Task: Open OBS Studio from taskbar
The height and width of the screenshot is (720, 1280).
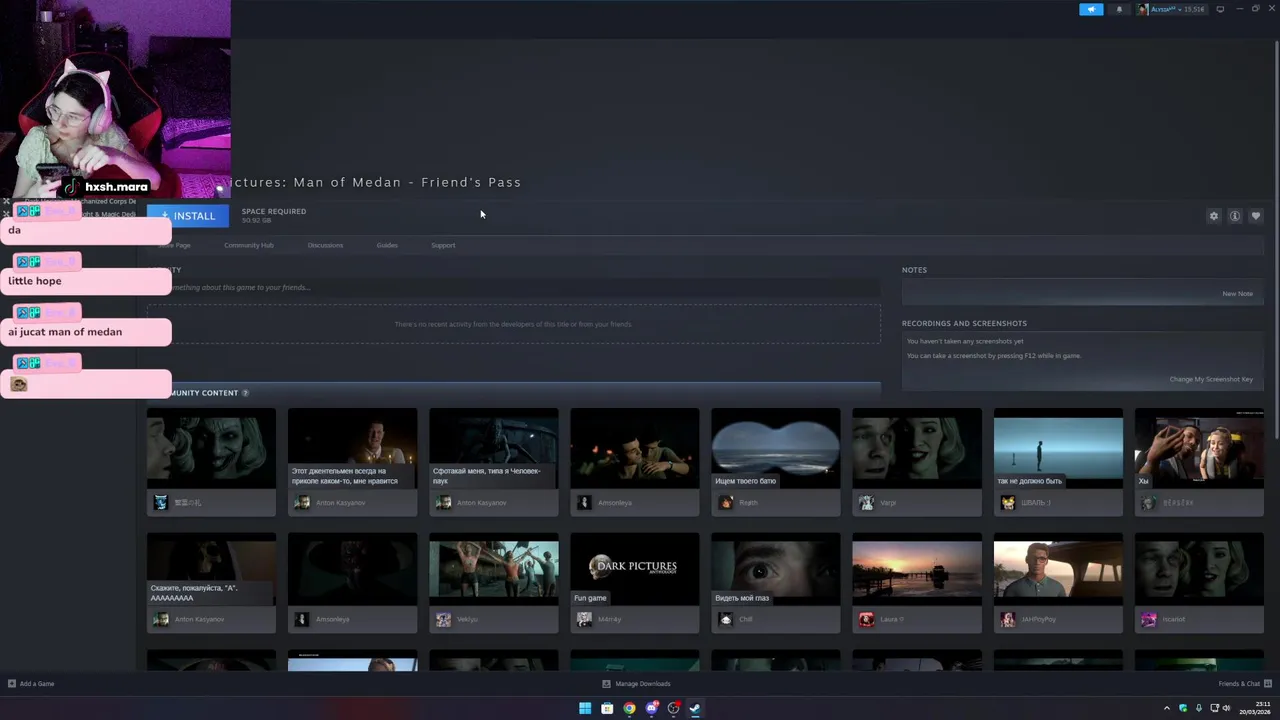Action: [673, 709]
